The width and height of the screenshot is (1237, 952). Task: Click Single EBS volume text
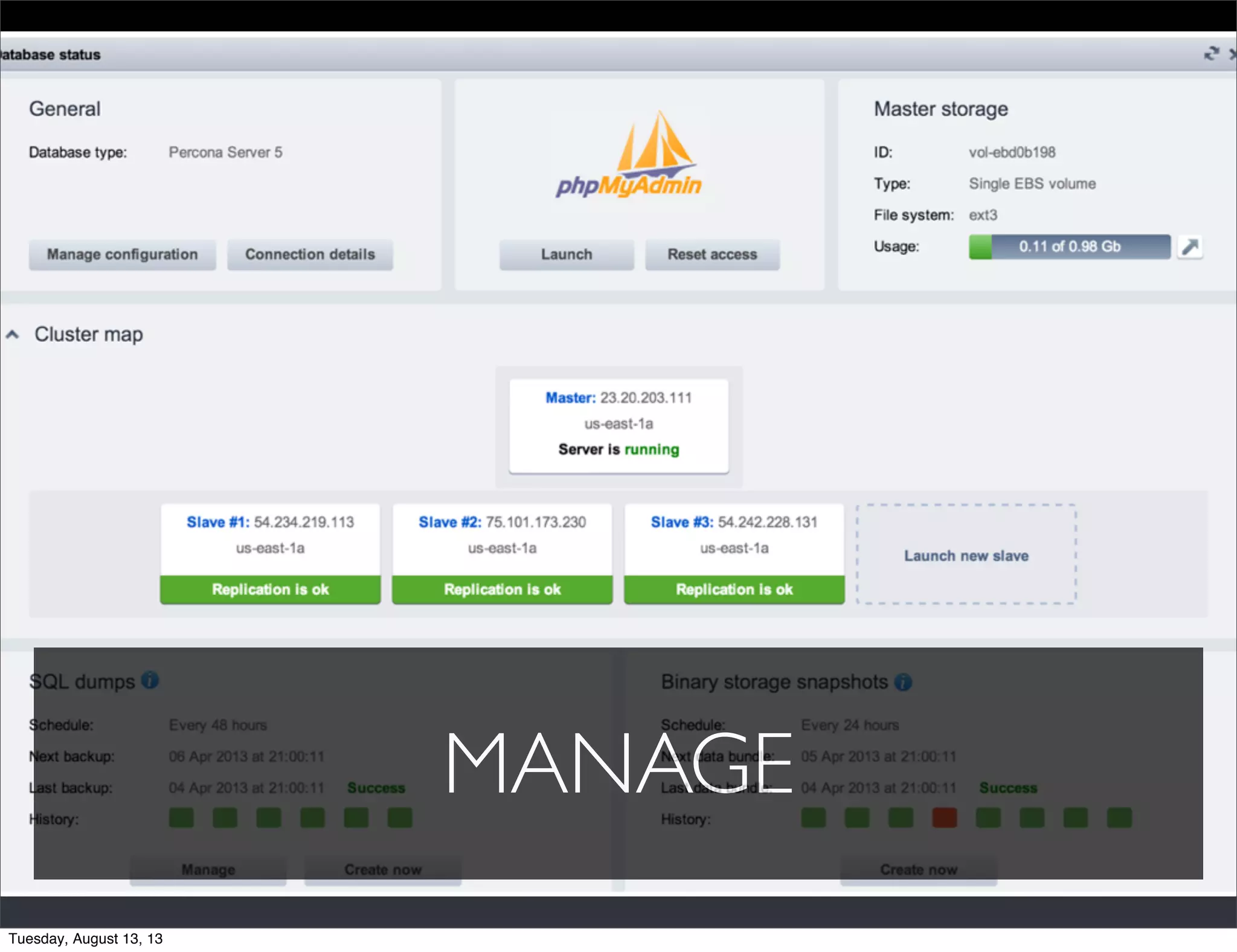pos(1032,184)
